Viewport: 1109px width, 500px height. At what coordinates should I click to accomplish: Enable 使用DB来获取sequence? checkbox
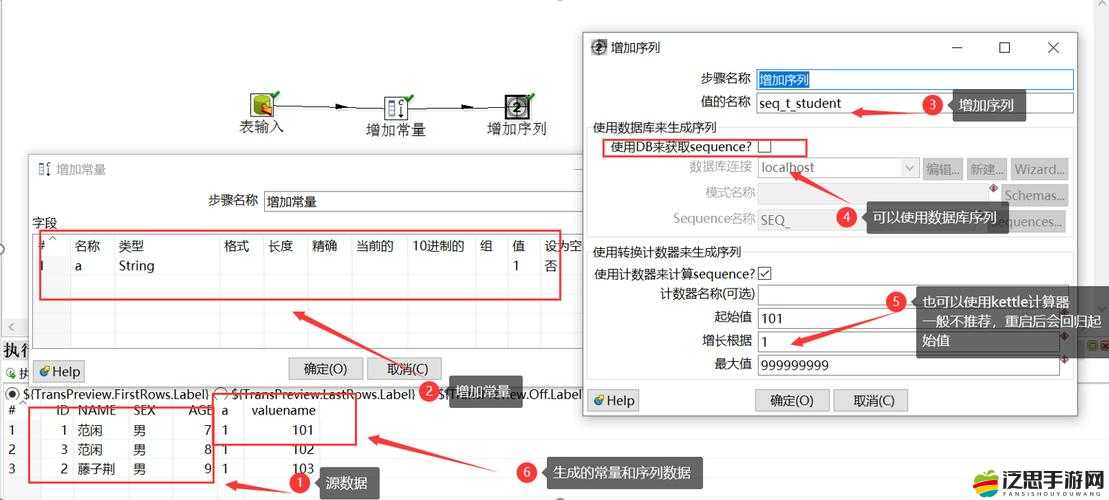(764, 147)
